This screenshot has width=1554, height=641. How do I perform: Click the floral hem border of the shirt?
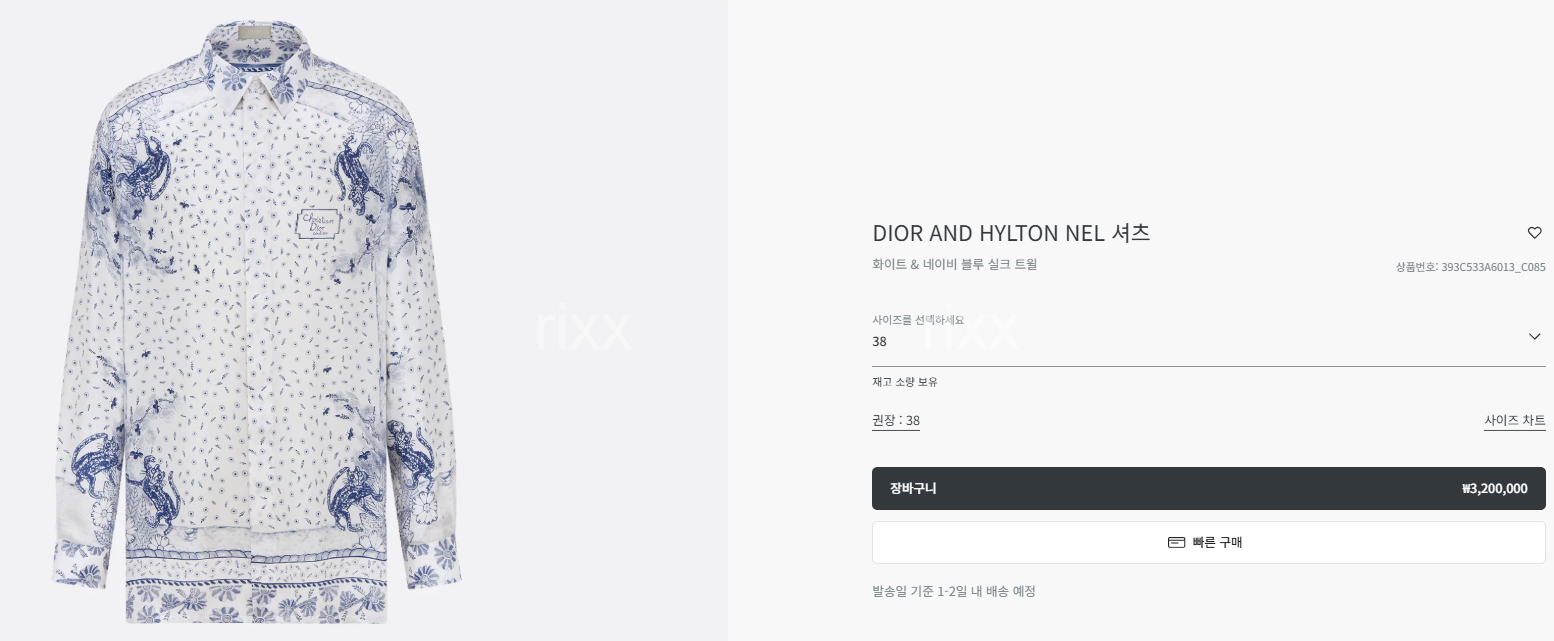[255, 600]
